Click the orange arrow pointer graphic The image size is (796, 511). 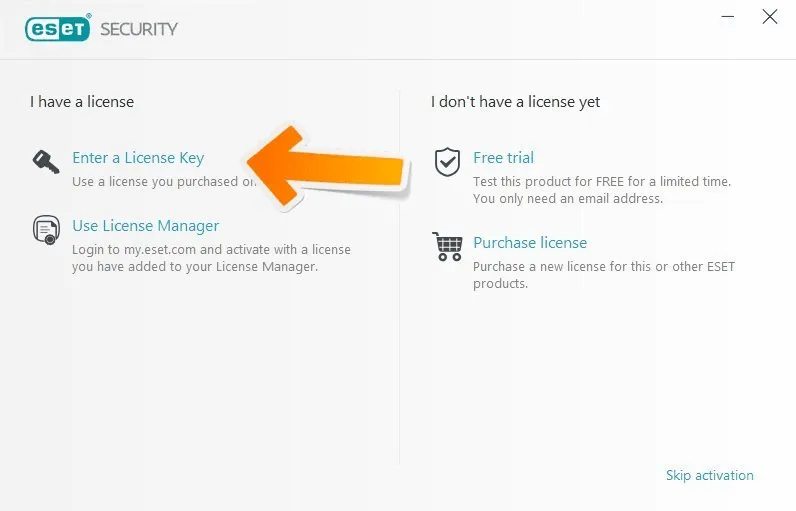[x=330, y=166]
